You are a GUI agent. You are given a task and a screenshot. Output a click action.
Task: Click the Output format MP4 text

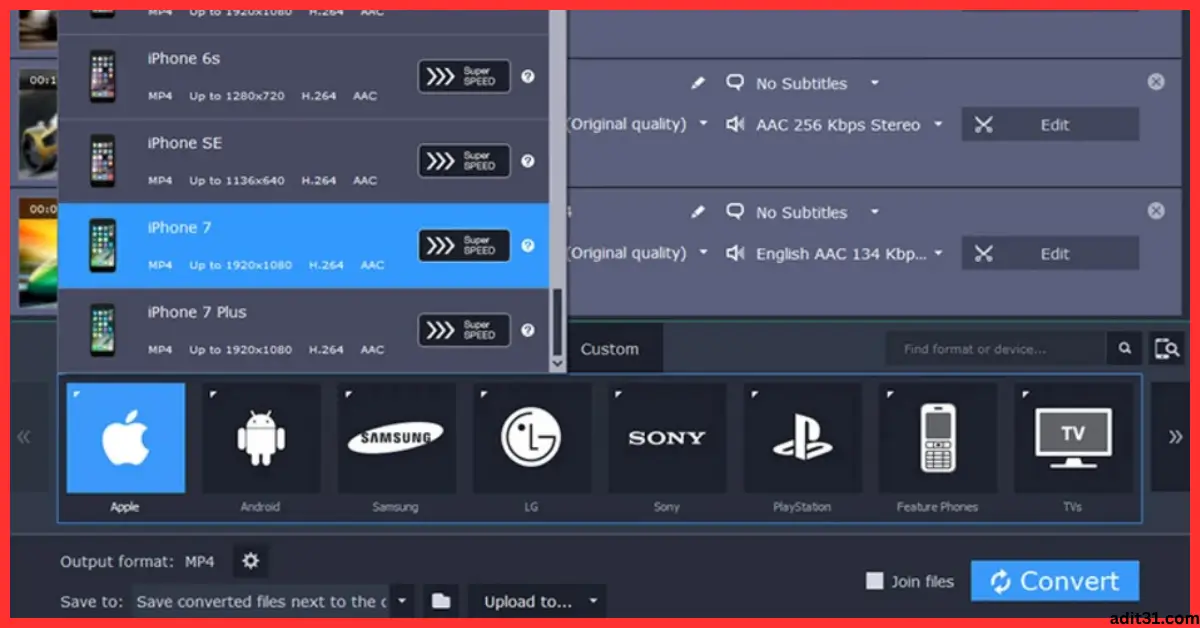click(137, 562)
